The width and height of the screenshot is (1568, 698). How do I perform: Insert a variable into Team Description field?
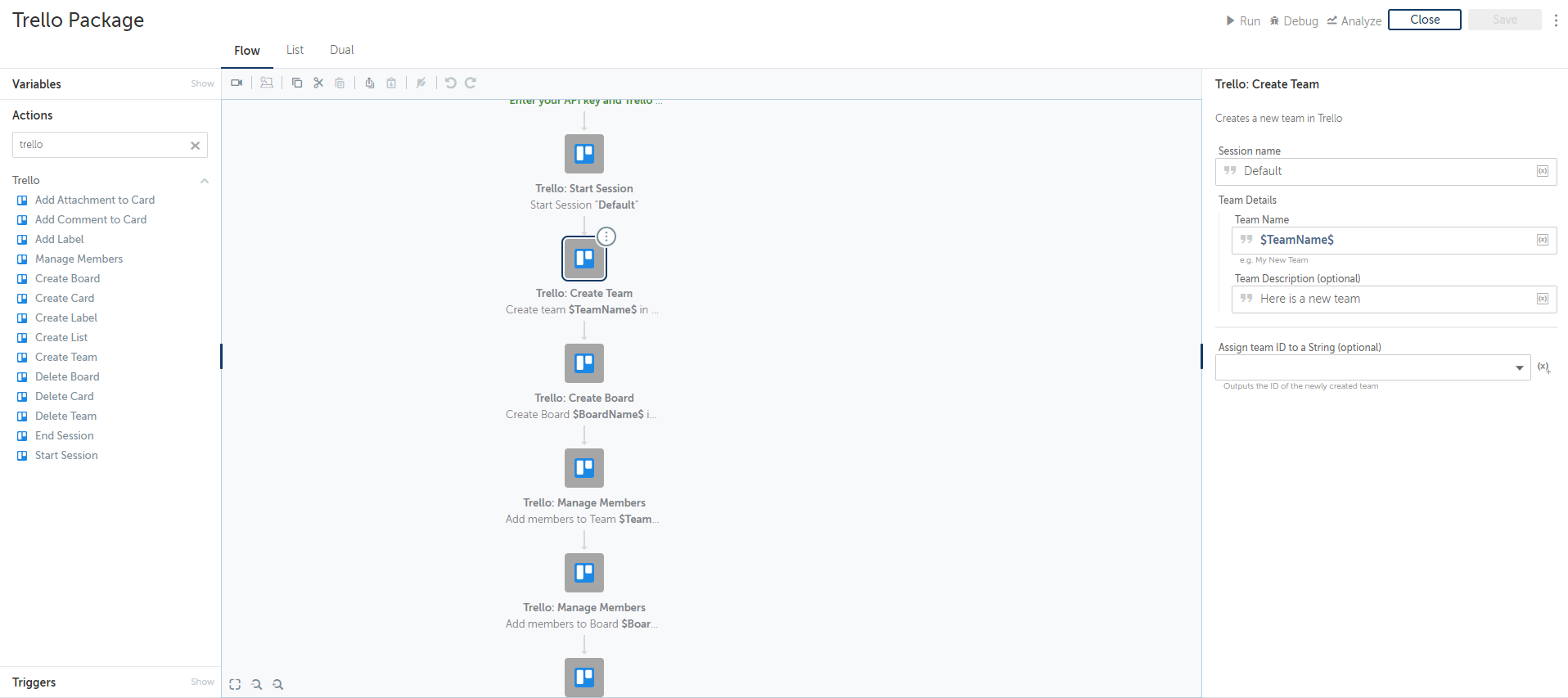pyautogui.click(x=1543, y=299)
